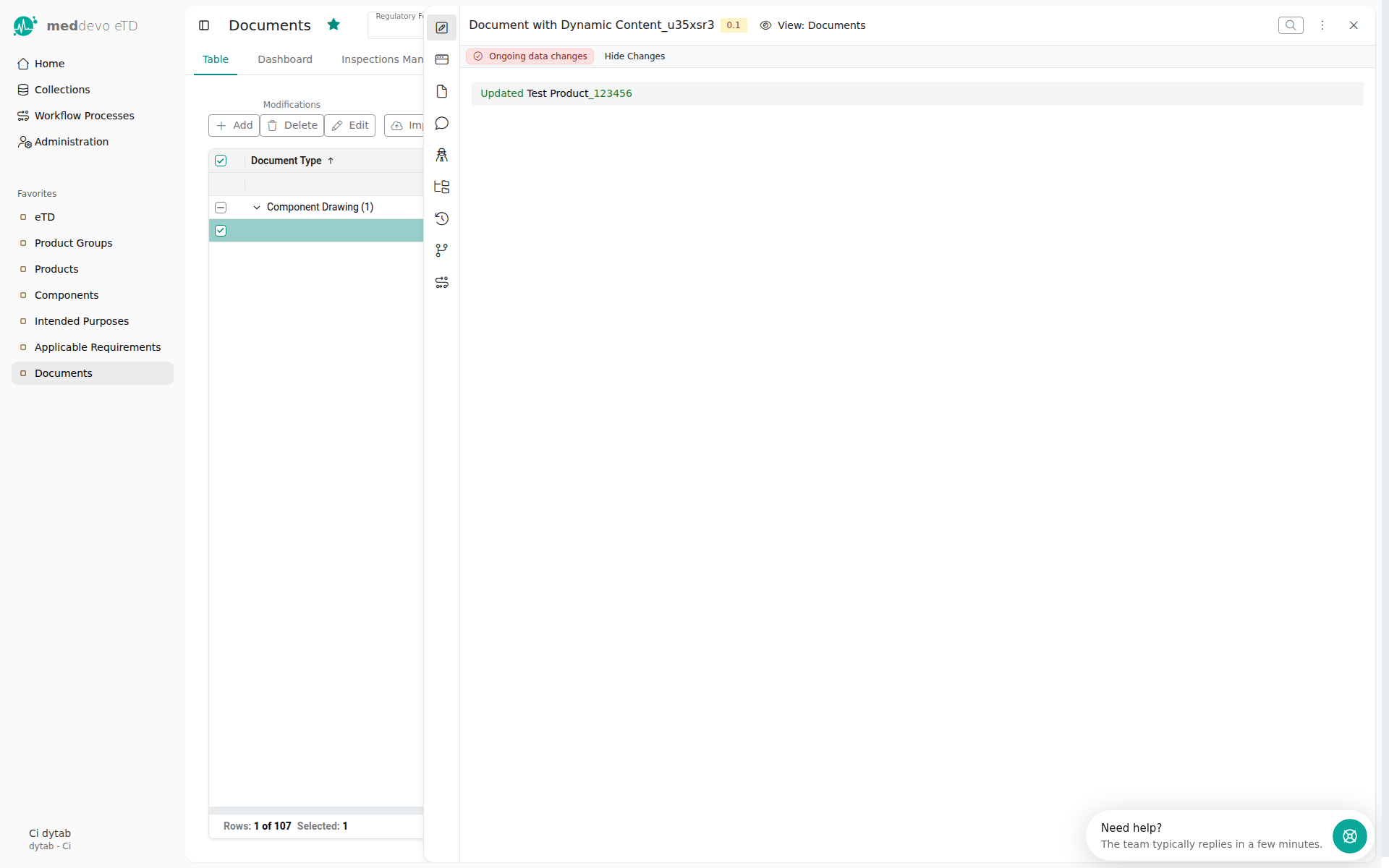Click Hide Changes link
Screen dimensions: 1389x868
634,56
